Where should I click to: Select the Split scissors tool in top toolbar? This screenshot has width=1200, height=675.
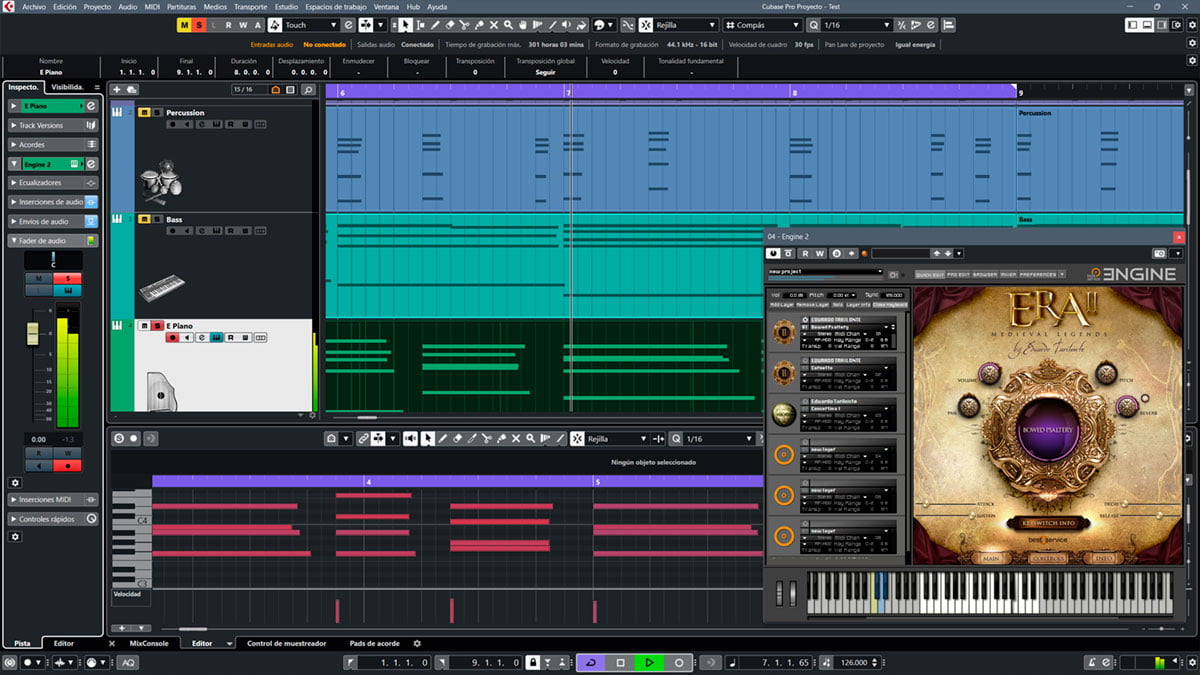[x=464, y=25]
